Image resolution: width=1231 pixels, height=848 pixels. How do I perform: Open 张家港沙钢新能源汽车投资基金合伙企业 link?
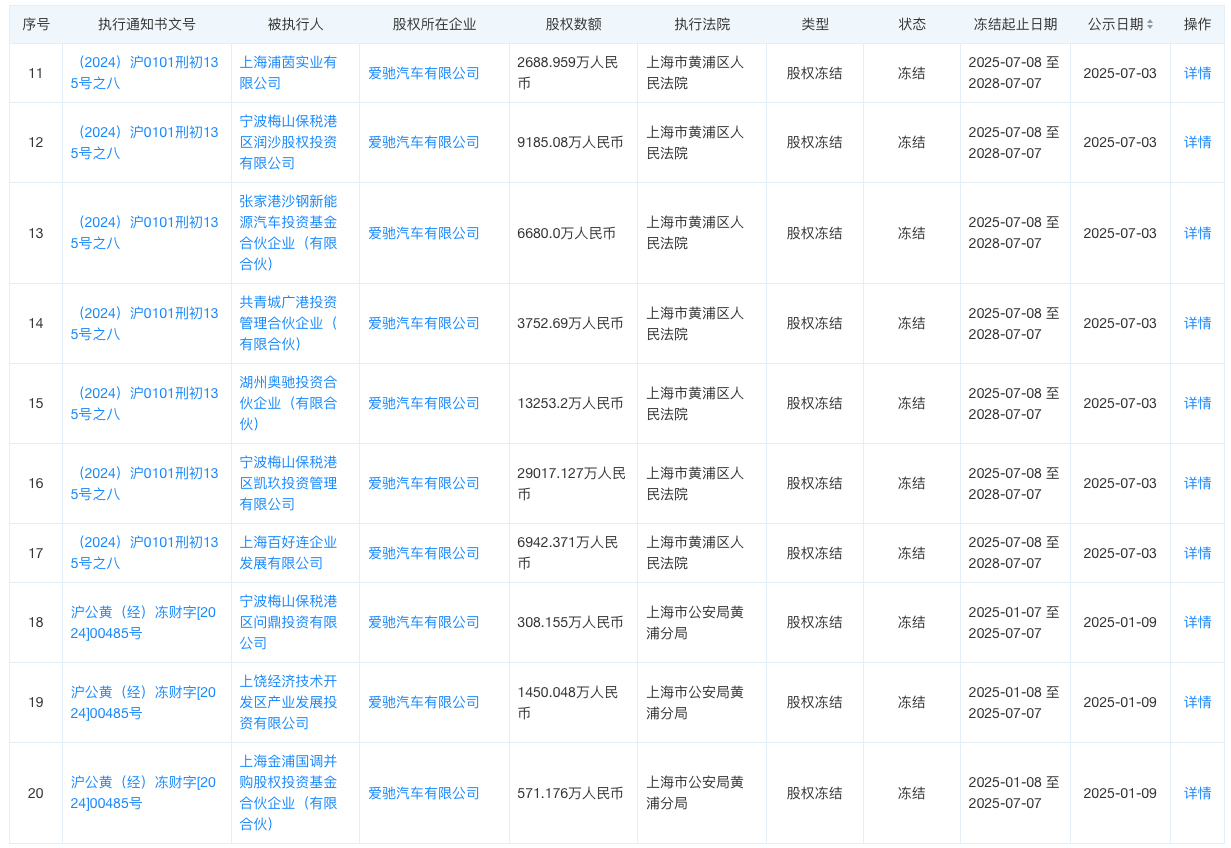288,233
